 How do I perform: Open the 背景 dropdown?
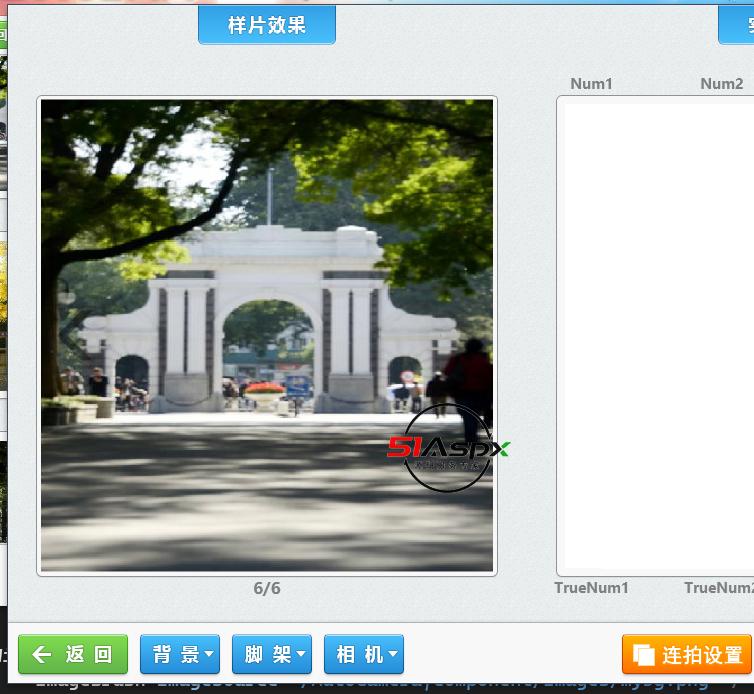click(180, 654)
